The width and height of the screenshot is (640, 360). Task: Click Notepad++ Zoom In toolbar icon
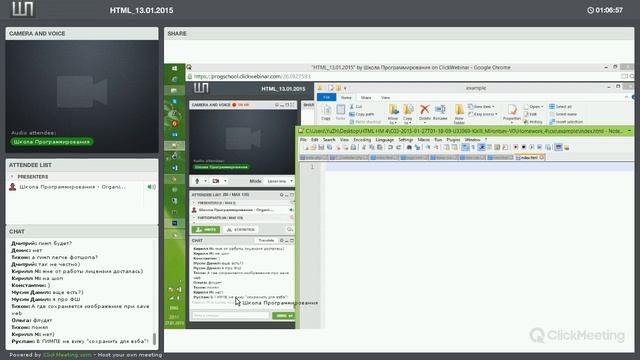428,147
